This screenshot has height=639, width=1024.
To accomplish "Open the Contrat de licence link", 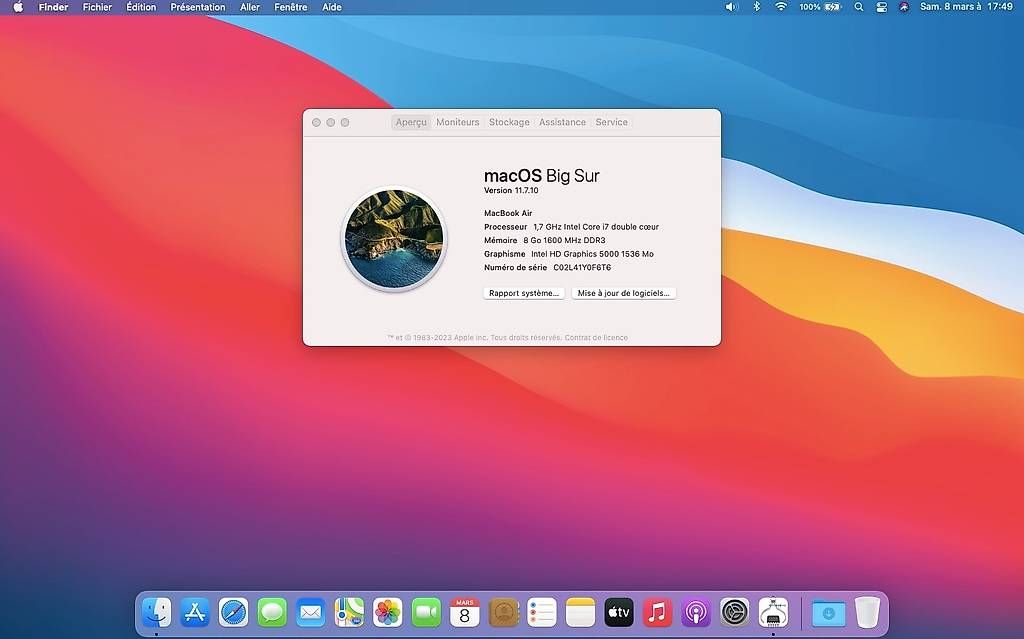I will click(596, 338).
